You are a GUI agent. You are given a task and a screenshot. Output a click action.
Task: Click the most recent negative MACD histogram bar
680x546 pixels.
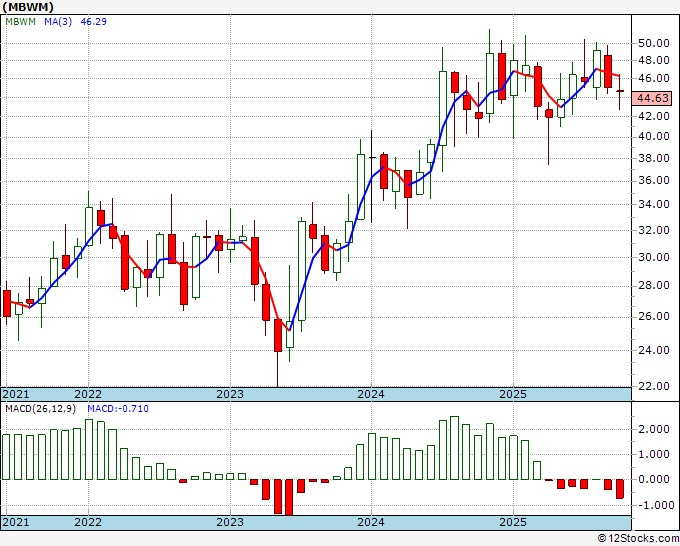pos(620,489)
